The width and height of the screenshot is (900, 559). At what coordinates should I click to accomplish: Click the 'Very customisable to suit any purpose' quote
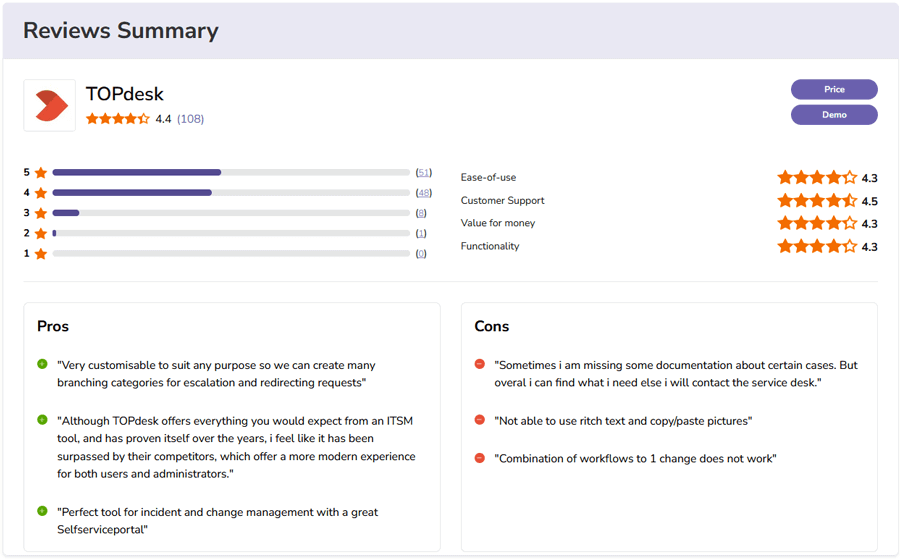(x=216, y=374)
